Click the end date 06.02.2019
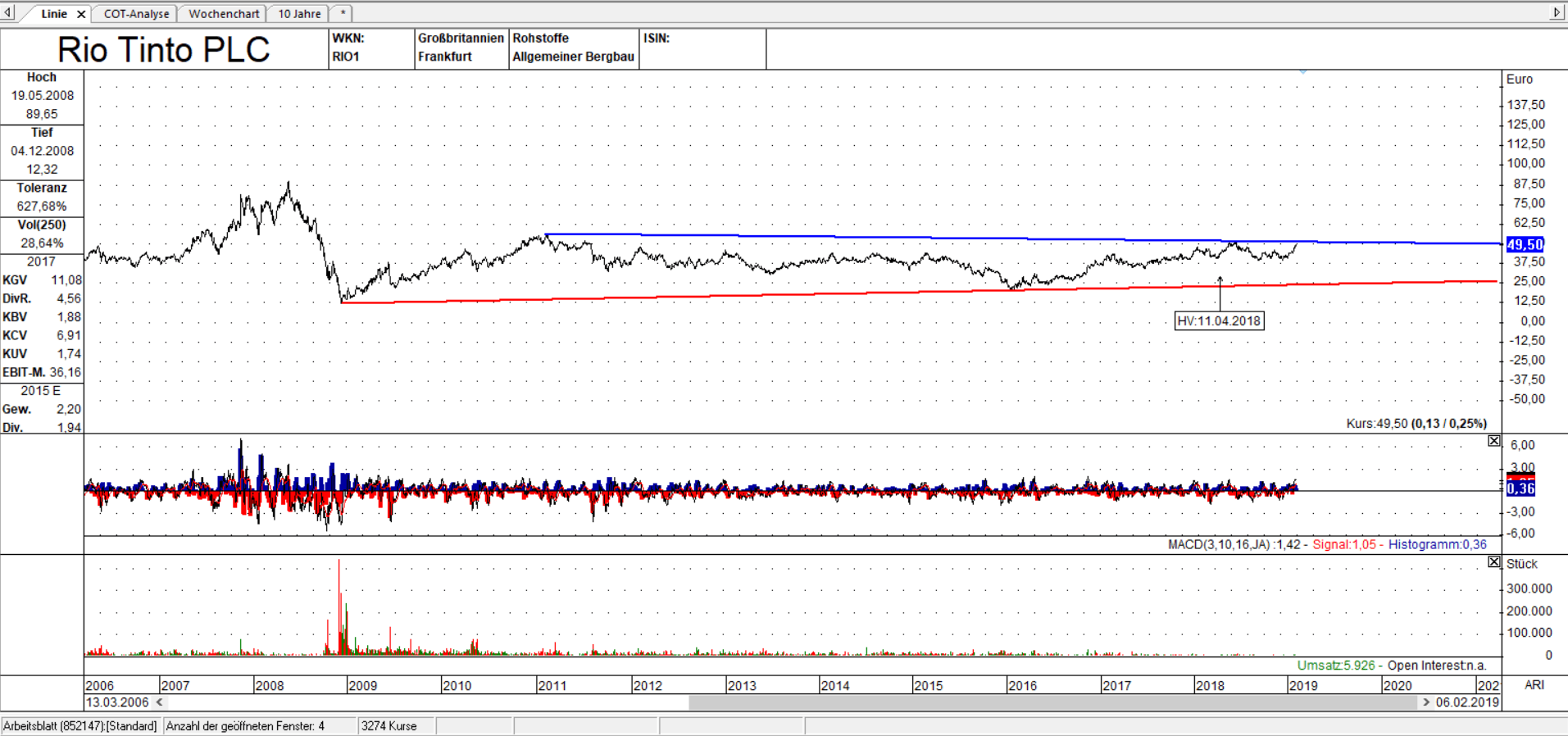Viewport: 1568px width, 736px height. click(1467, 702)
